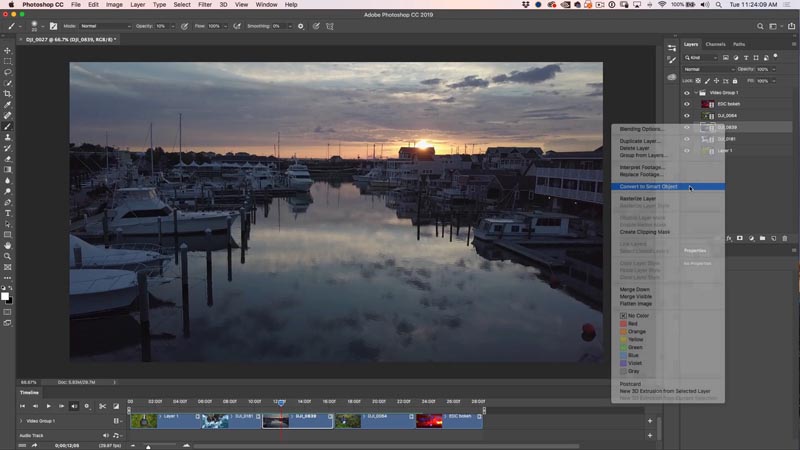
Task: Open the brush Mode dropdown
Action: tap(106, 26)
